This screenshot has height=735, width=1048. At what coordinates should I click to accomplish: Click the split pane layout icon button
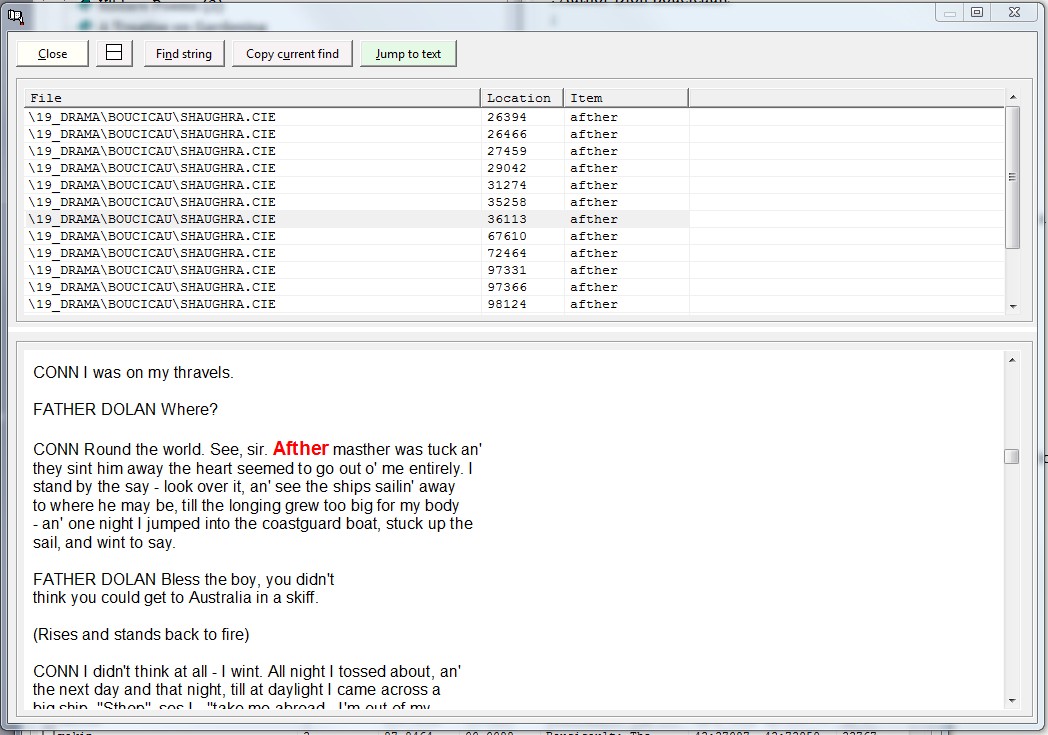[x=114, y=53]
